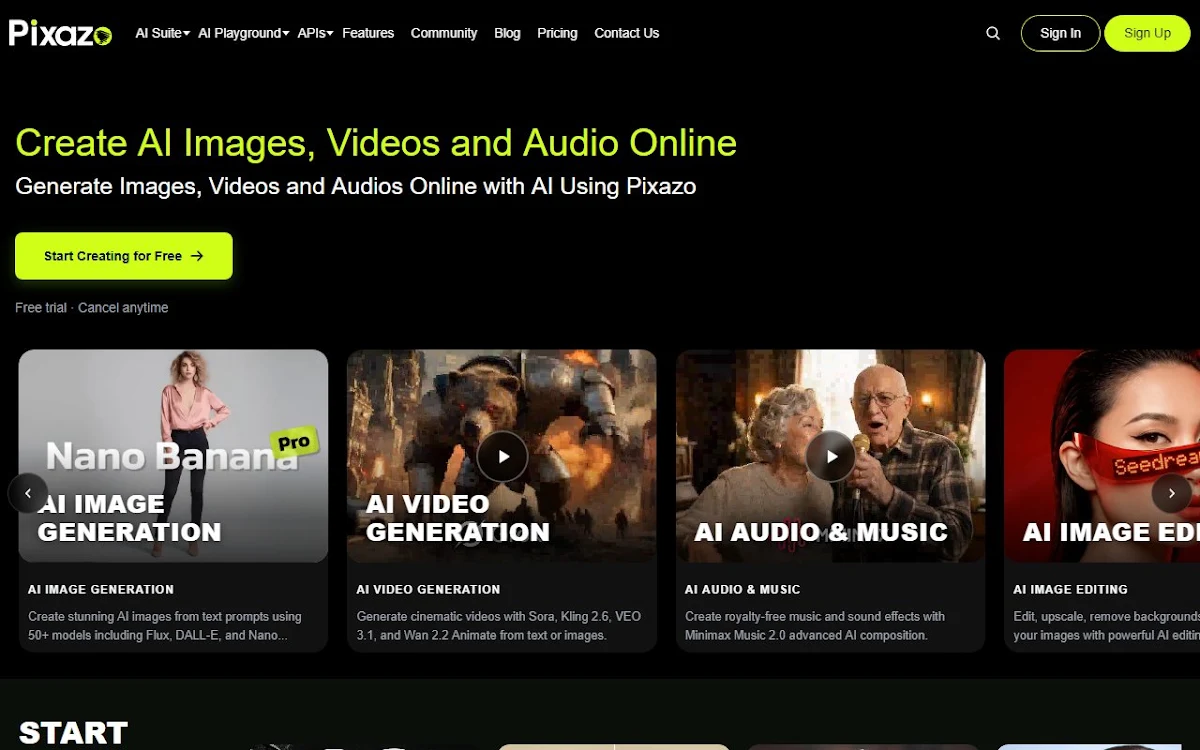
Task: Click the 'Generate Images, Videos and Audios Online' subheading
Action: click(356, 186)
